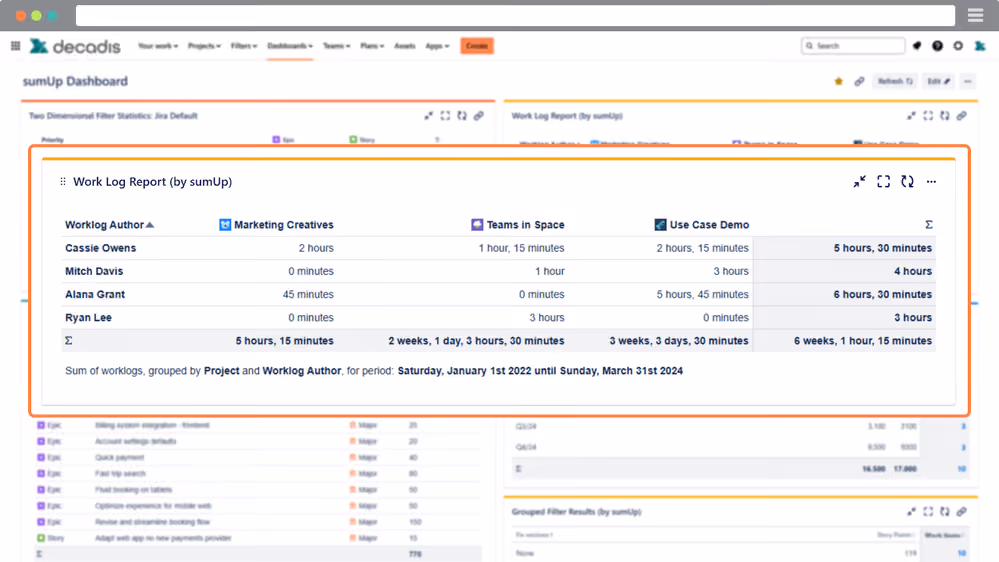Open the Assets menu item
This screenshot has width=999, height=562.
(x=405, y=46)
